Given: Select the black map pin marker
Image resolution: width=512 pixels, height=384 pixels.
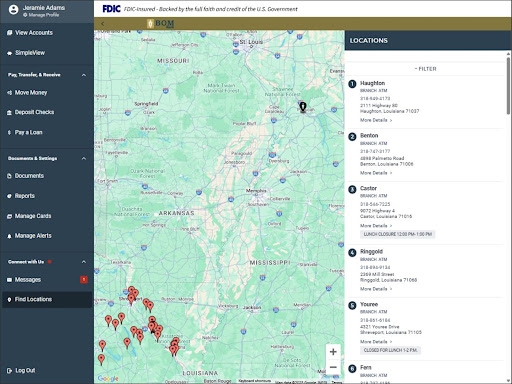Looking at the screenshot, I should [303, 107].
